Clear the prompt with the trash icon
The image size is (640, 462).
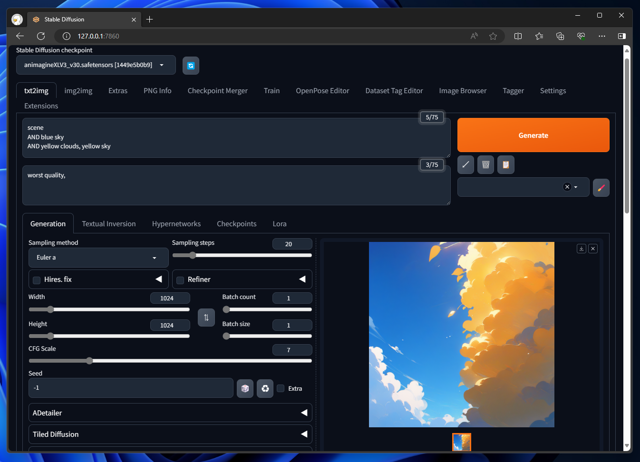485,165
